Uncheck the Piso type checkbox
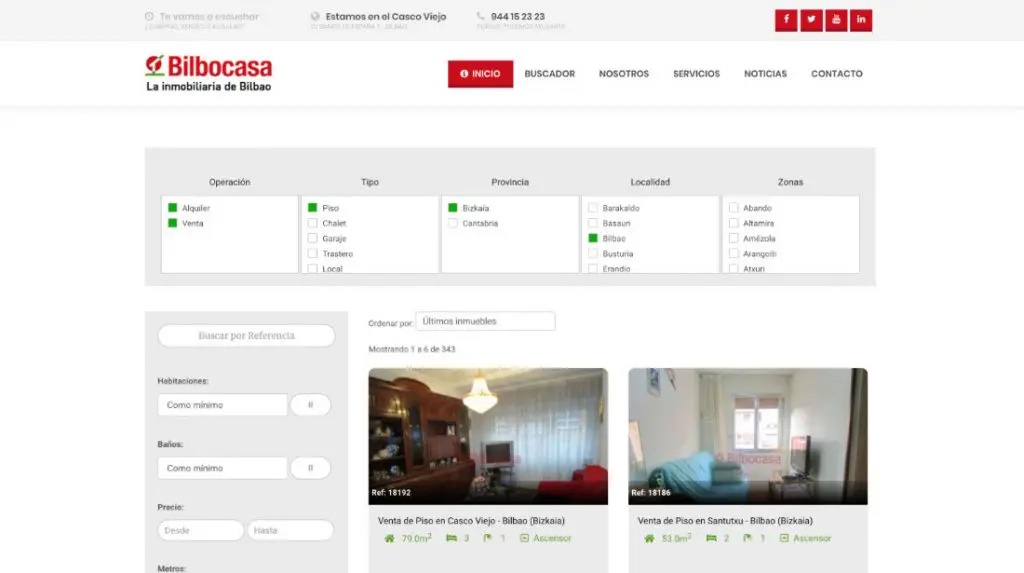1024x573 pixels. (x=312, y=208)
